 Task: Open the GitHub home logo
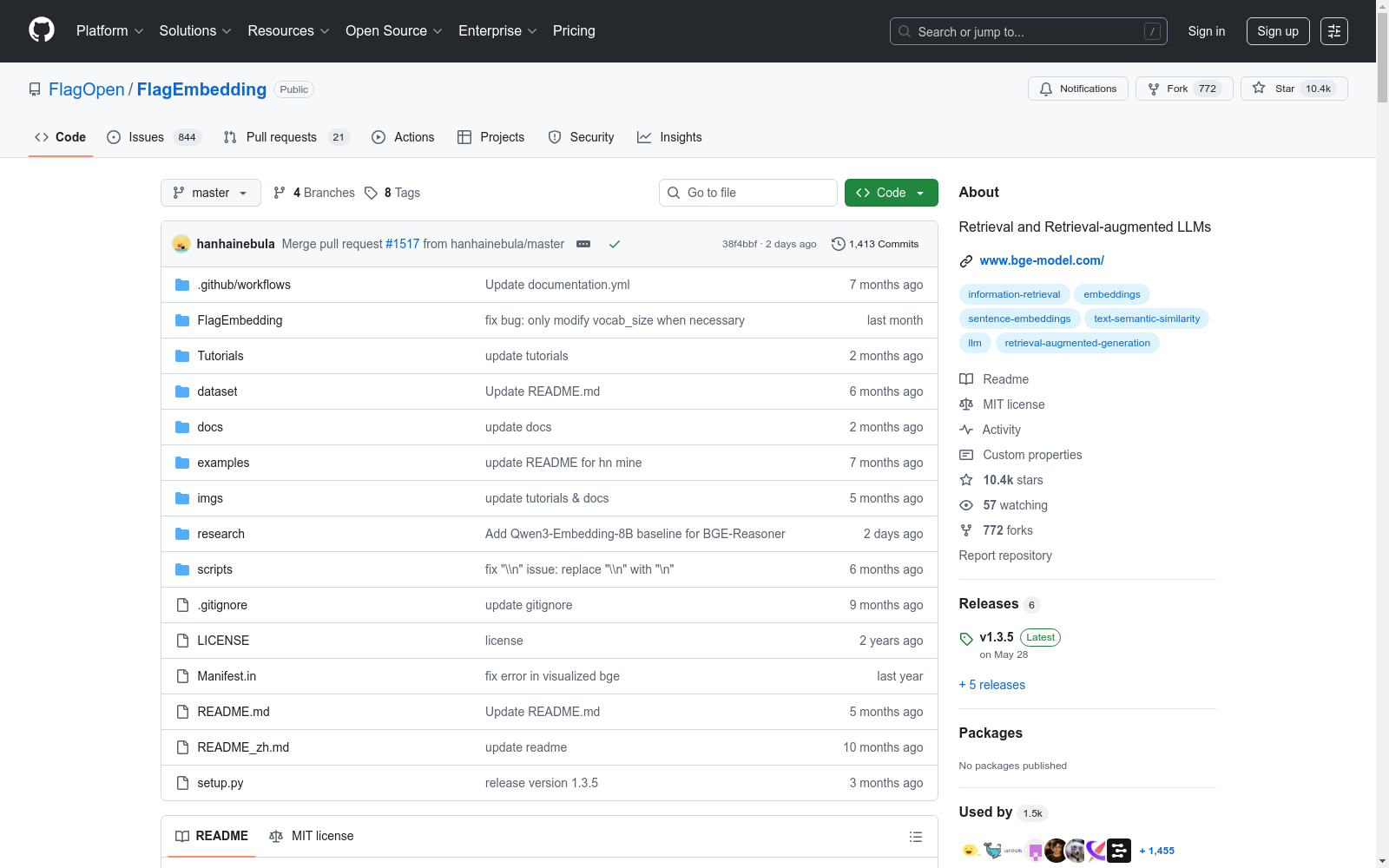pos(42,30)
